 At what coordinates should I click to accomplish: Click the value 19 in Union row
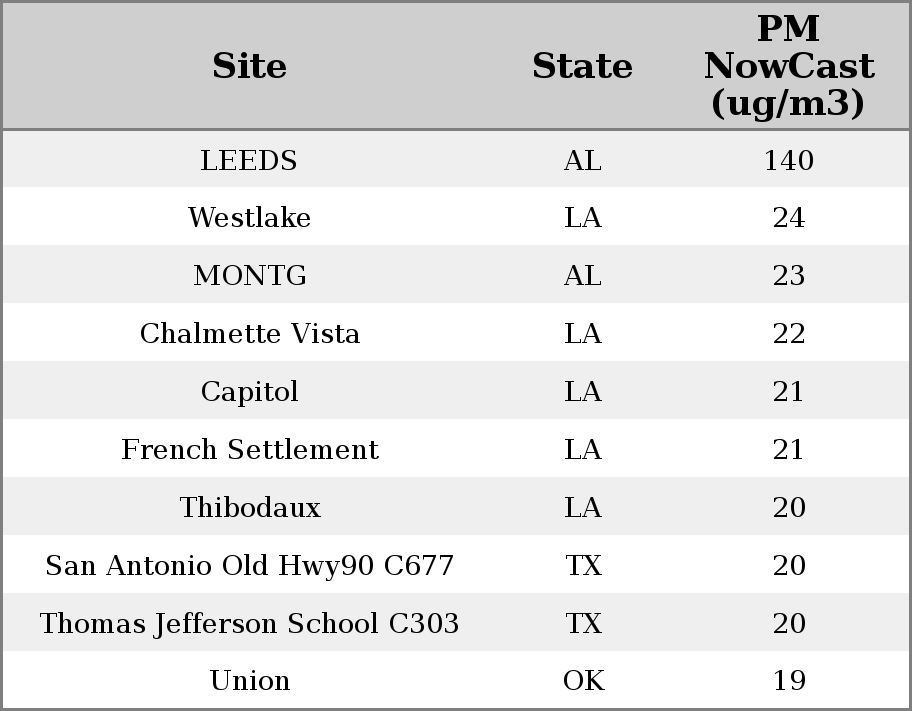click(x=789, y=680)
